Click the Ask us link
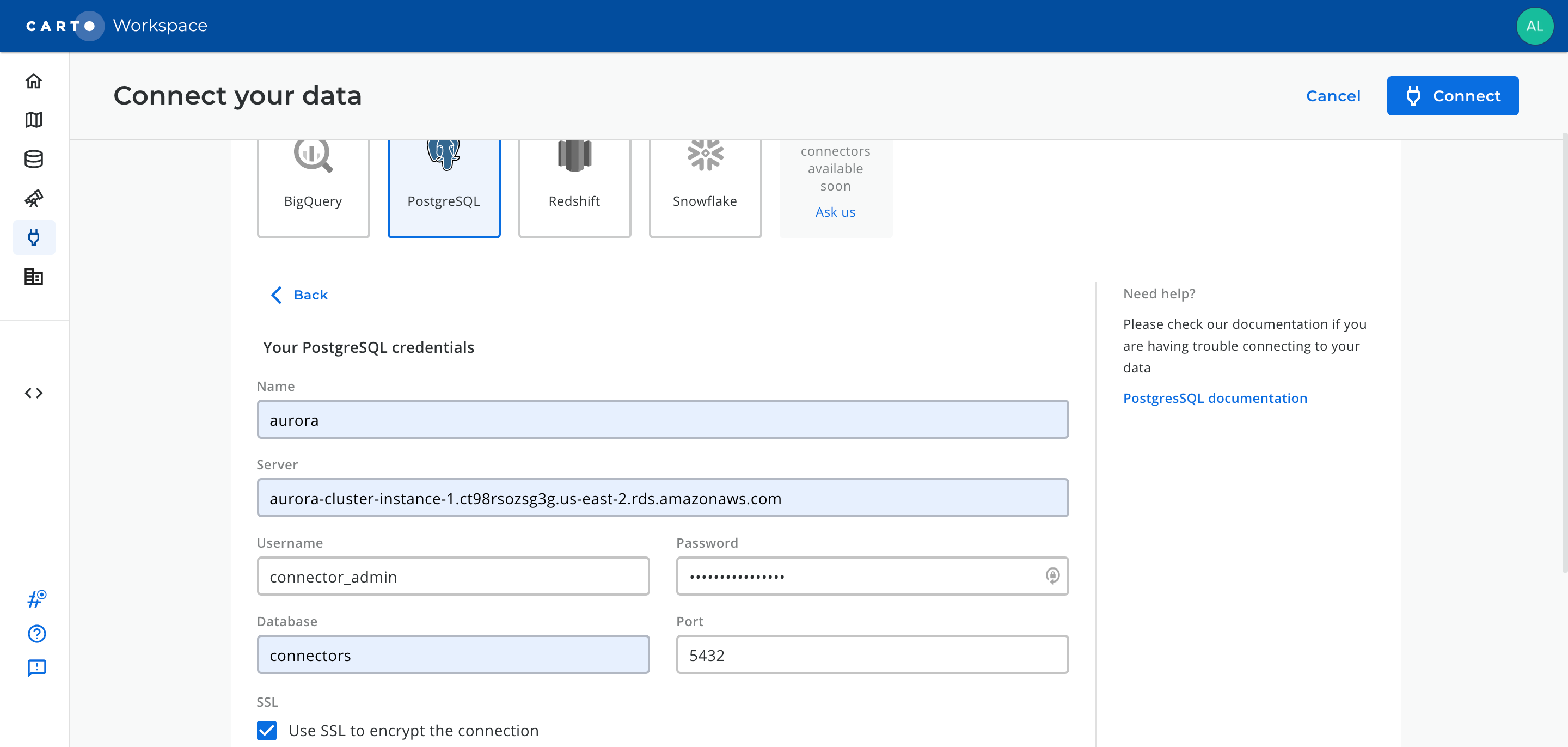The width and height of the screenshot is (1568, 747). click(x=835, y=212)
